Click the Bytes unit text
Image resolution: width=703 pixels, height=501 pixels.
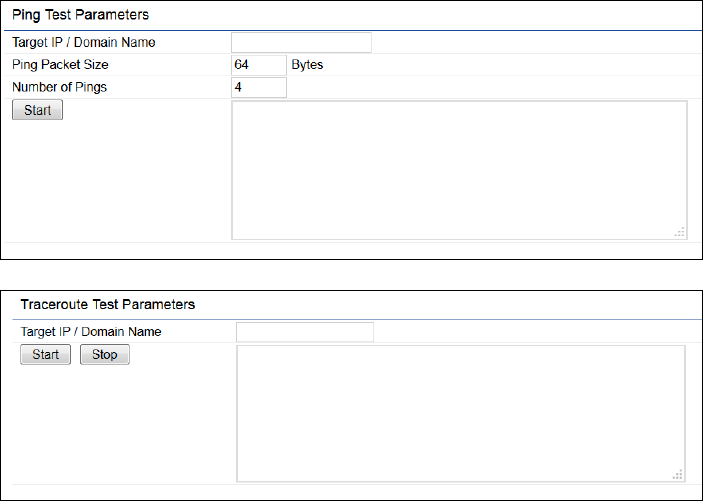coord(307,65)
